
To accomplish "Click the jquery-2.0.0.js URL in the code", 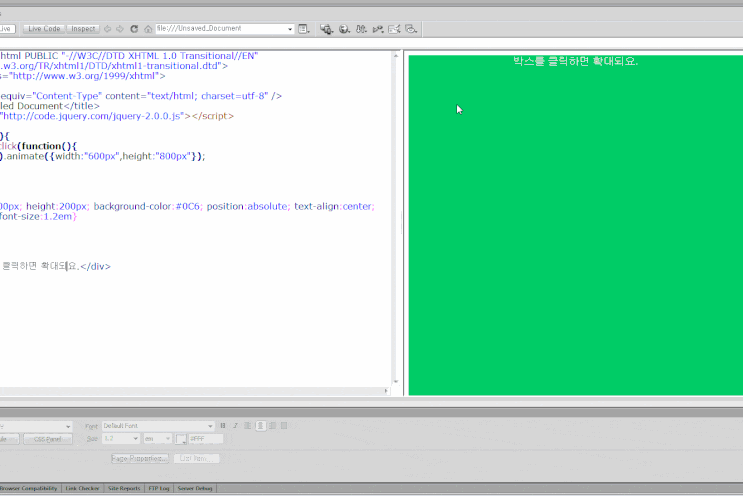I will point(92,116).
